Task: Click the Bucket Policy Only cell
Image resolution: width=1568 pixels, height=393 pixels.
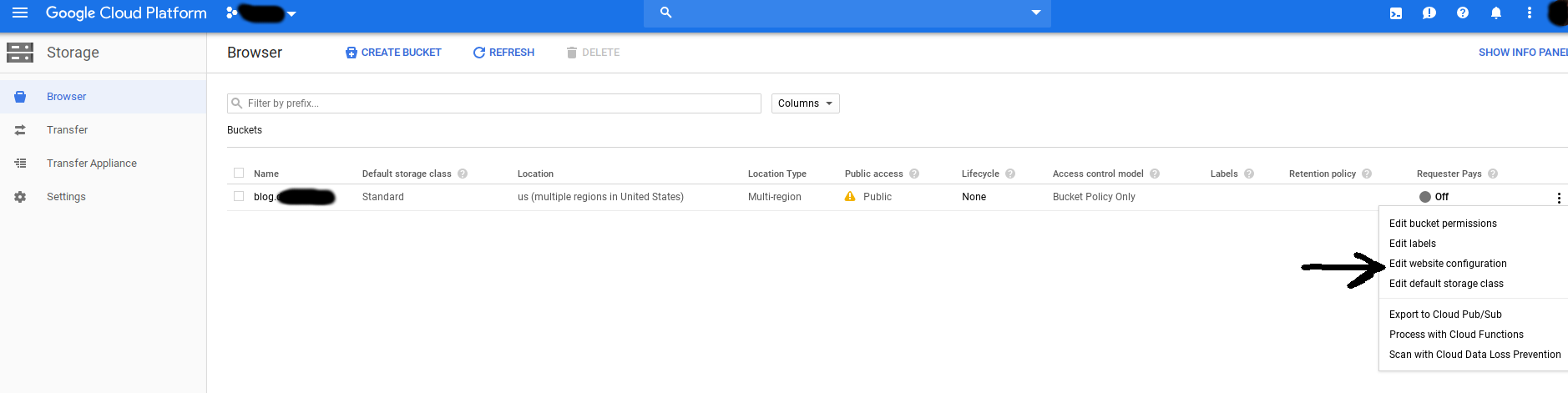Action: click(1094, 197)
